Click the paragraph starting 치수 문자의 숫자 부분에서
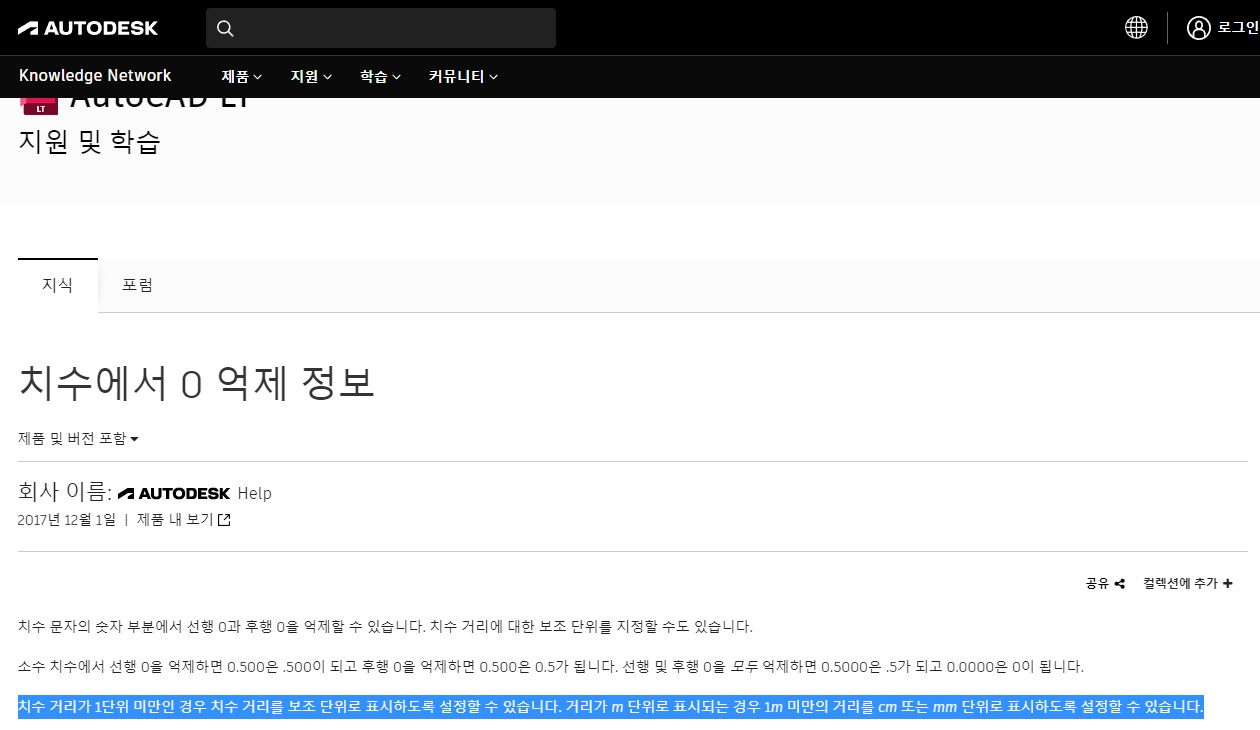The width and height of the screenshot is (1260, 730). 385,627
